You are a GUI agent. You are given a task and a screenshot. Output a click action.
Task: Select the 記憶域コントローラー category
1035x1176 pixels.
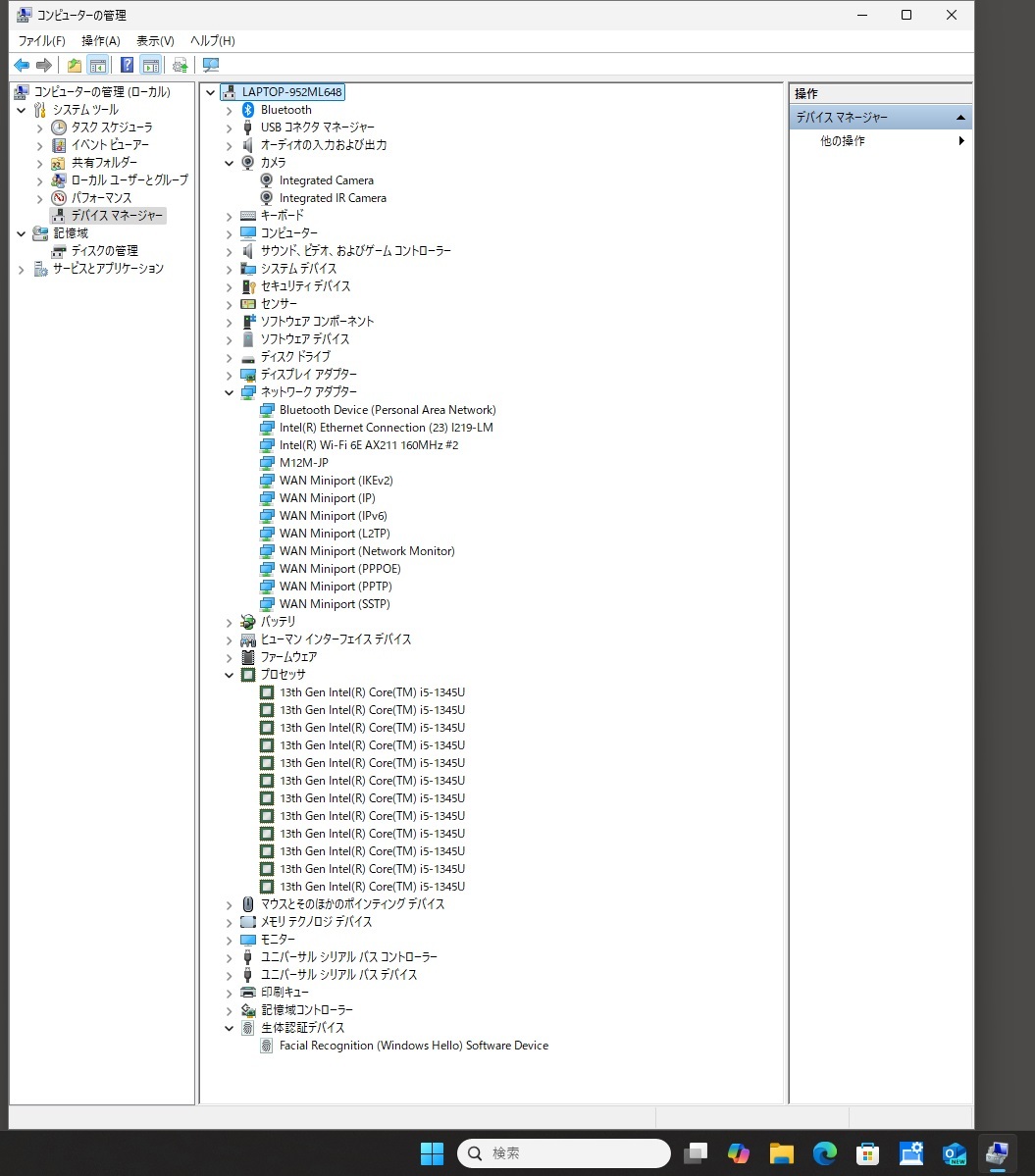click(x=307, y=1010)
